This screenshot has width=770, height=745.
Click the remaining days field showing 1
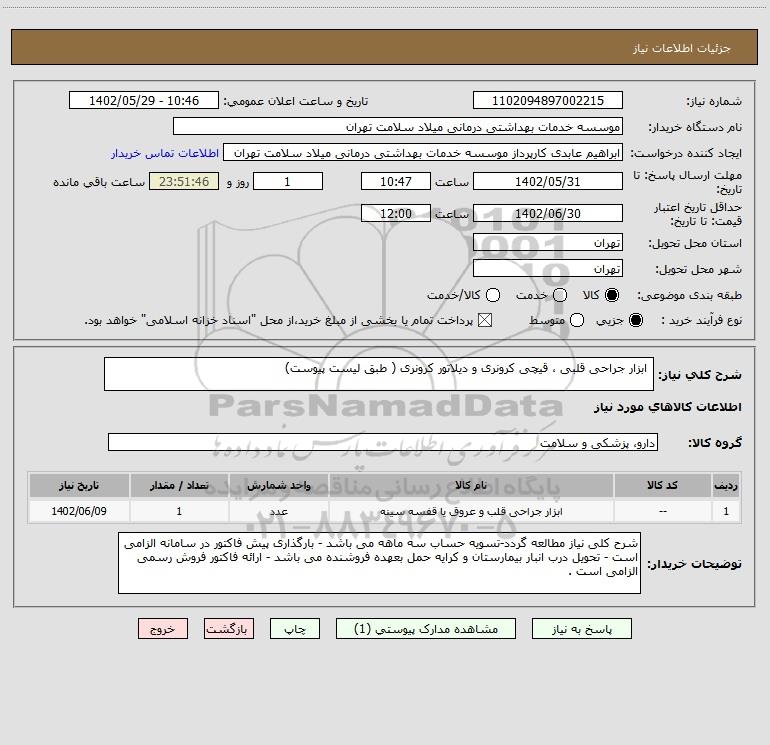coord(288,181)
